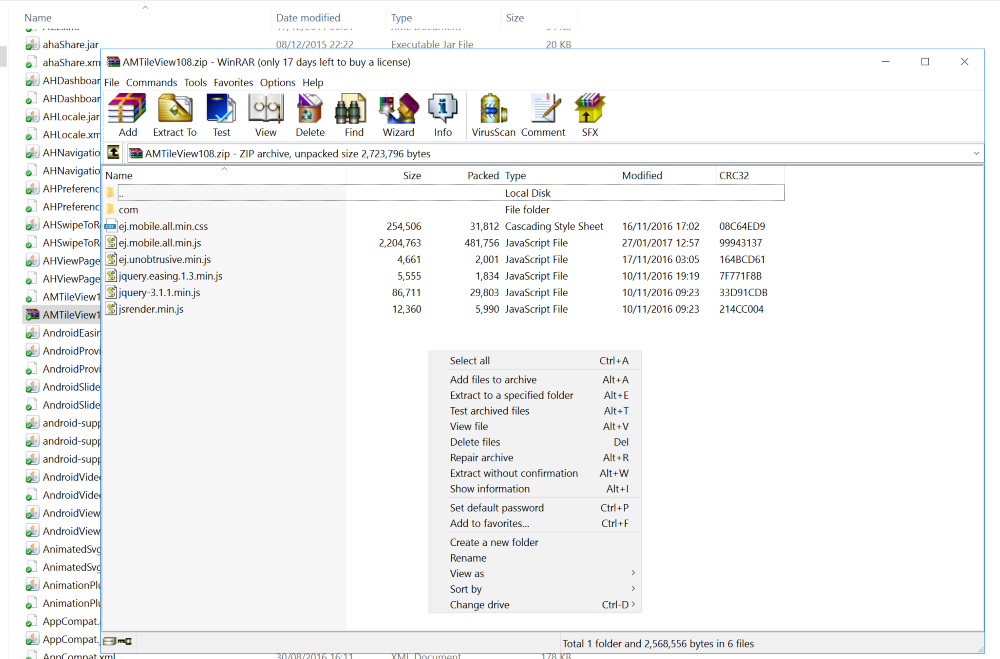Sort by the Size column header in WinRAR
The width and height of the screenshot is (1000, 659).
pyautogui.click(x=386, y=175)
